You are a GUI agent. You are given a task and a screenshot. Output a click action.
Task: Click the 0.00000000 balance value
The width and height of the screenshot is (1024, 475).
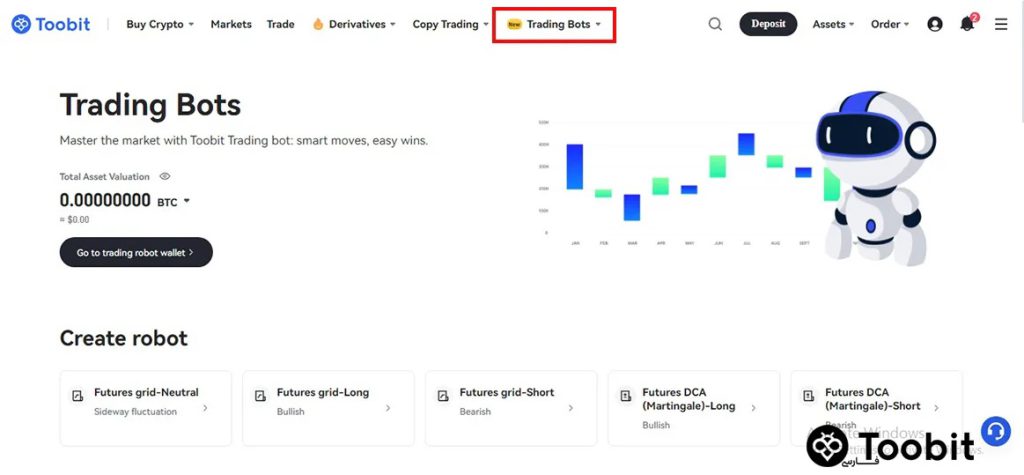point(105,201)
